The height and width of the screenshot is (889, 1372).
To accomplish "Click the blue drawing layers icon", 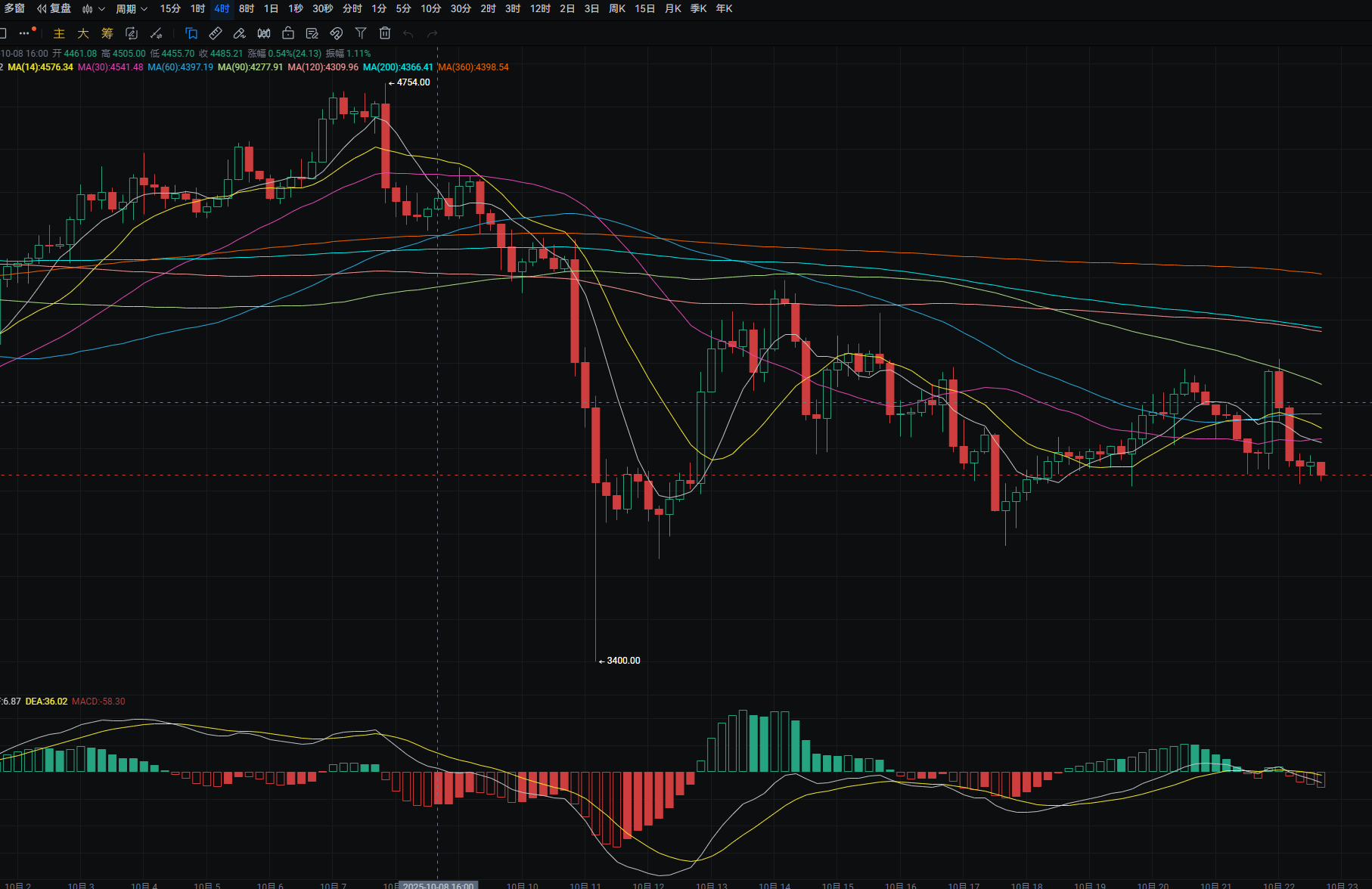I will pyautogui.click(x=191, y=33).
